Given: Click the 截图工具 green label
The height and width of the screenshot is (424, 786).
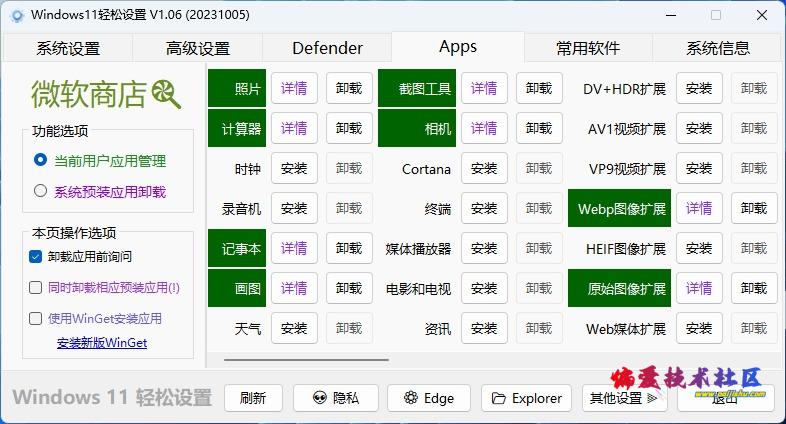Looking at the screenshot, I should click(417, 88).
